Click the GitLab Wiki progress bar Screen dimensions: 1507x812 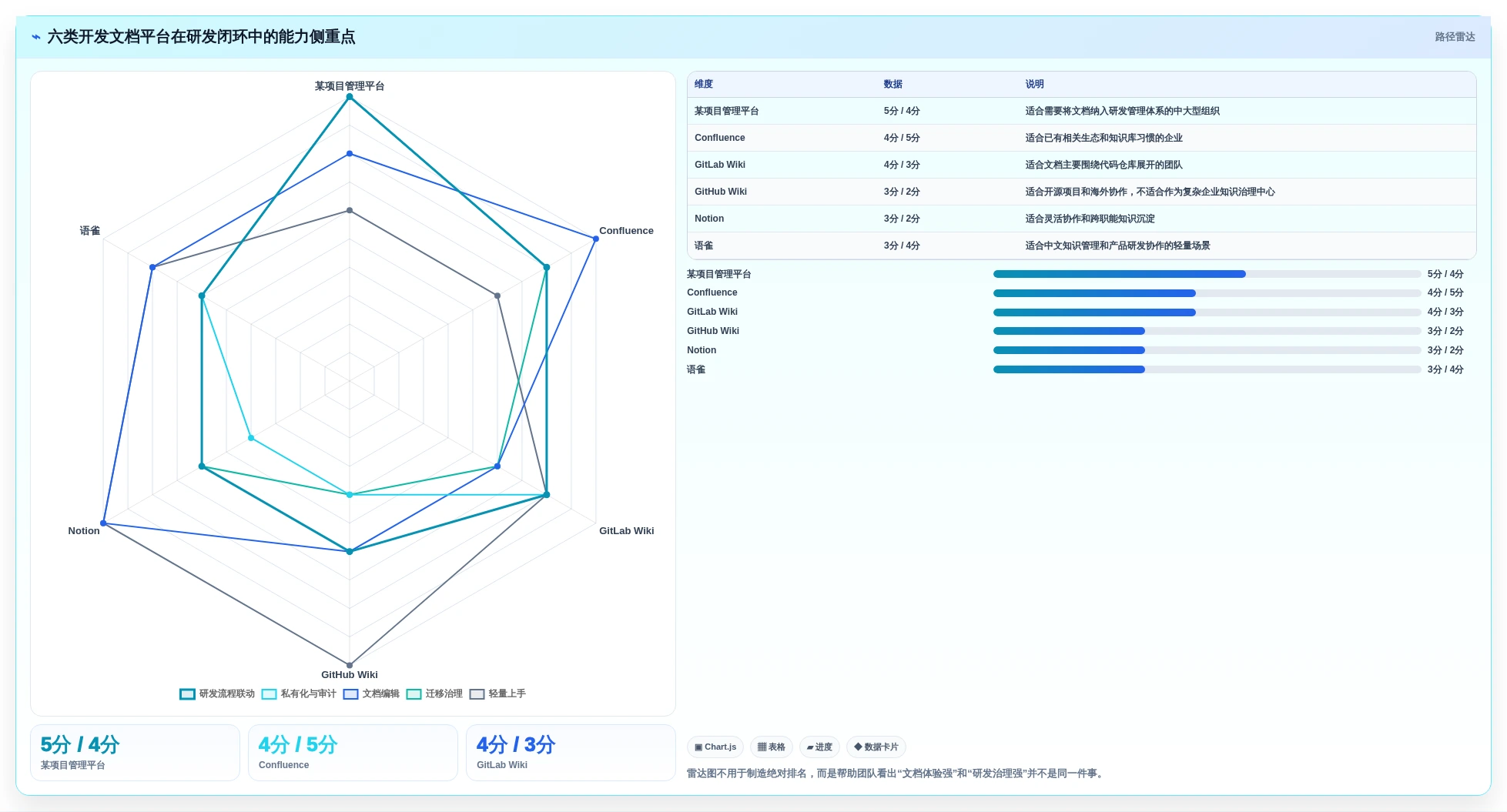coord(1207,312)
